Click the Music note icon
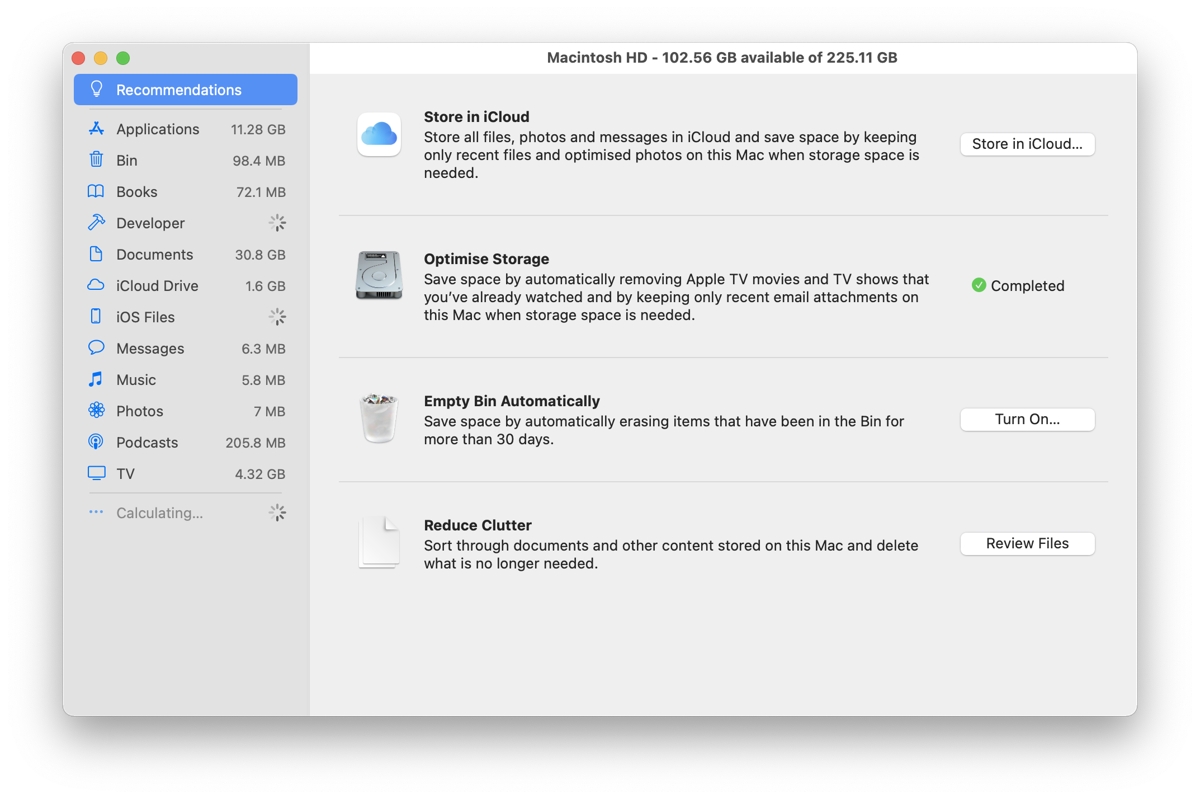 click(x=96, y=379)
